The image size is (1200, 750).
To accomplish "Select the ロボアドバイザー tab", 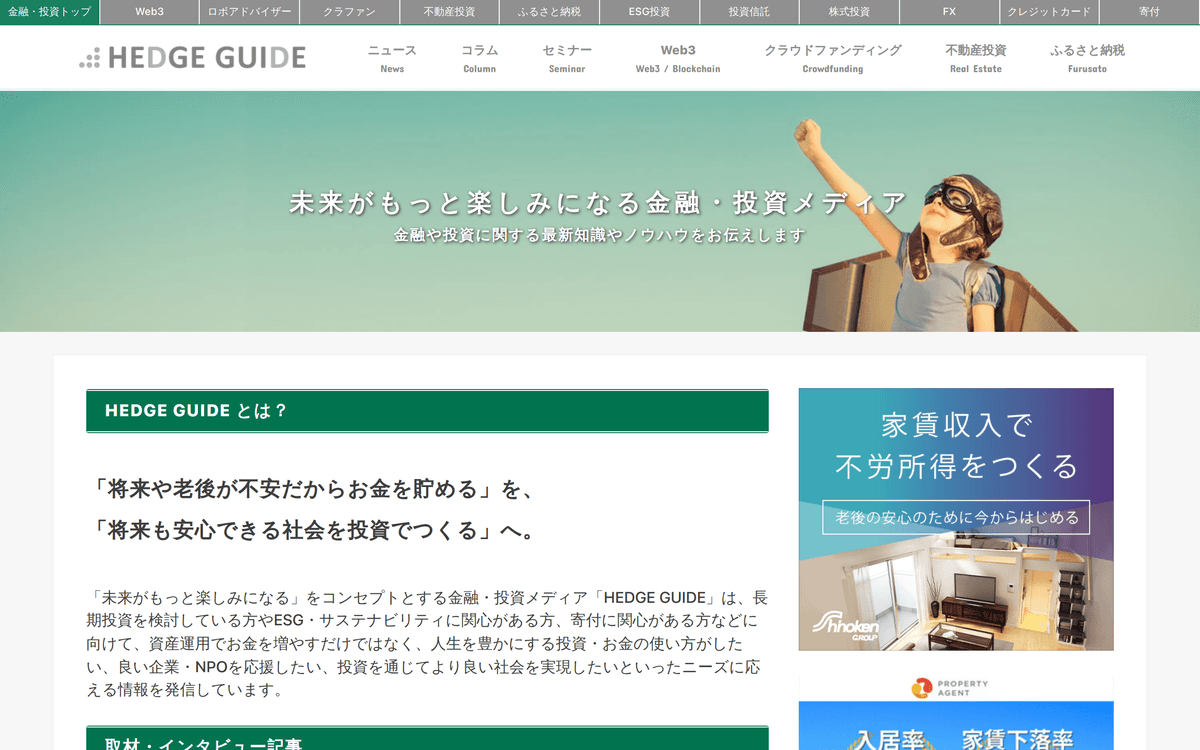I will pos(250,12).
